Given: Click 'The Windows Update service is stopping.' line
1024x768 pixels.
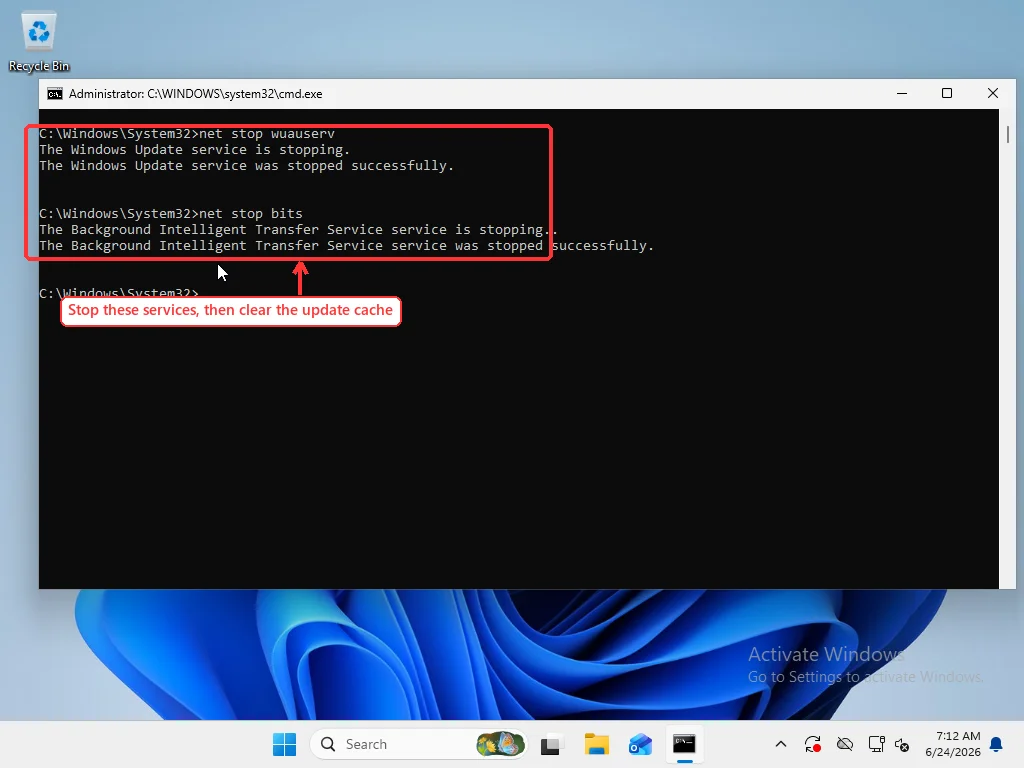Looking at the screenshot, I should coord(194,150).
